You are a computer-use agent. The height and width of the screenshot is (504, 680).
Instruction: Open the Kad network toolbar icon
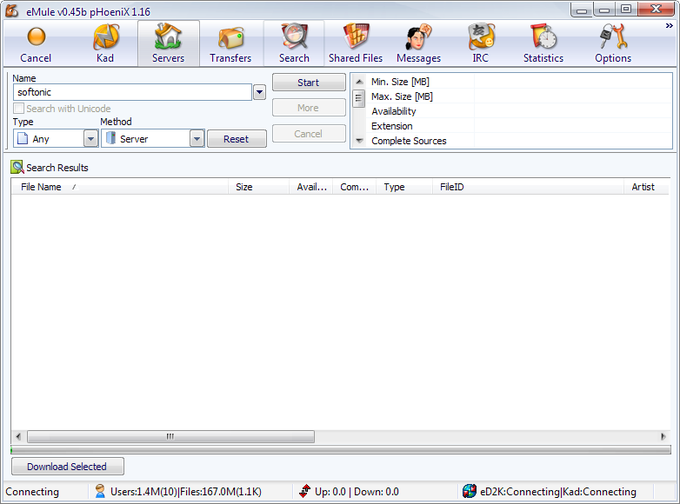pyautogui.click(x=105, y=44)
